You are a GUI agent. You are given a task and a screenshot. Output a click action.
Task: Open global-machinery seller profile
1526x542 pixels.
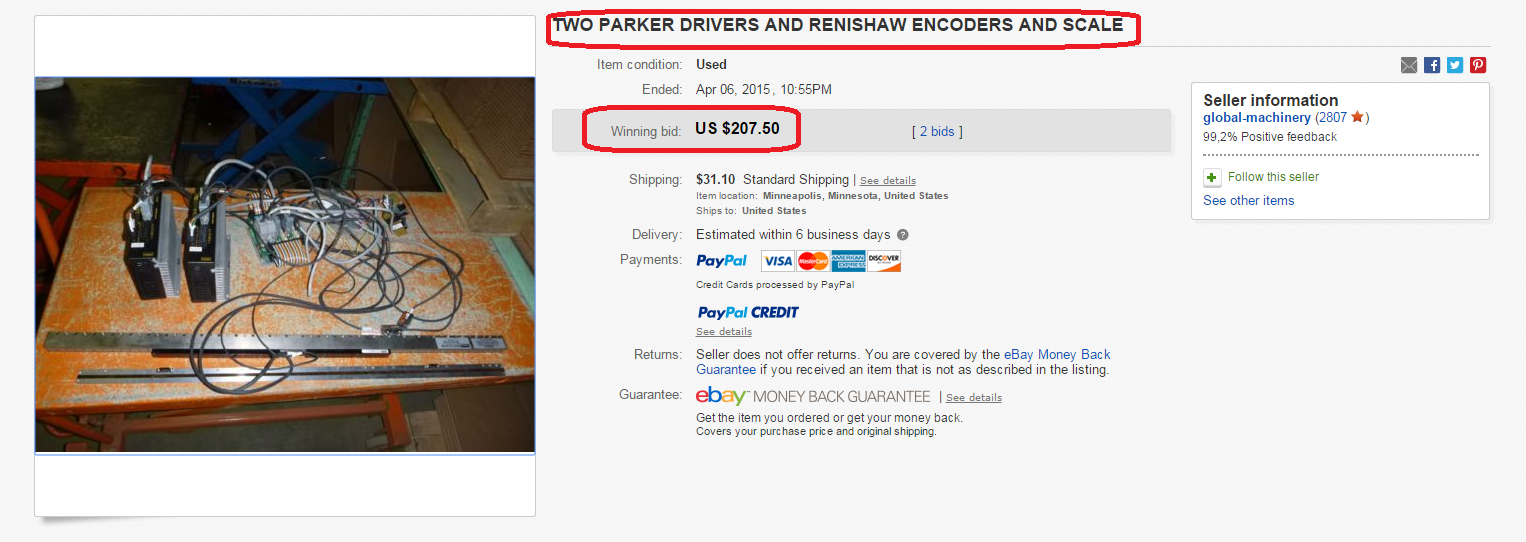point(1256,118)
